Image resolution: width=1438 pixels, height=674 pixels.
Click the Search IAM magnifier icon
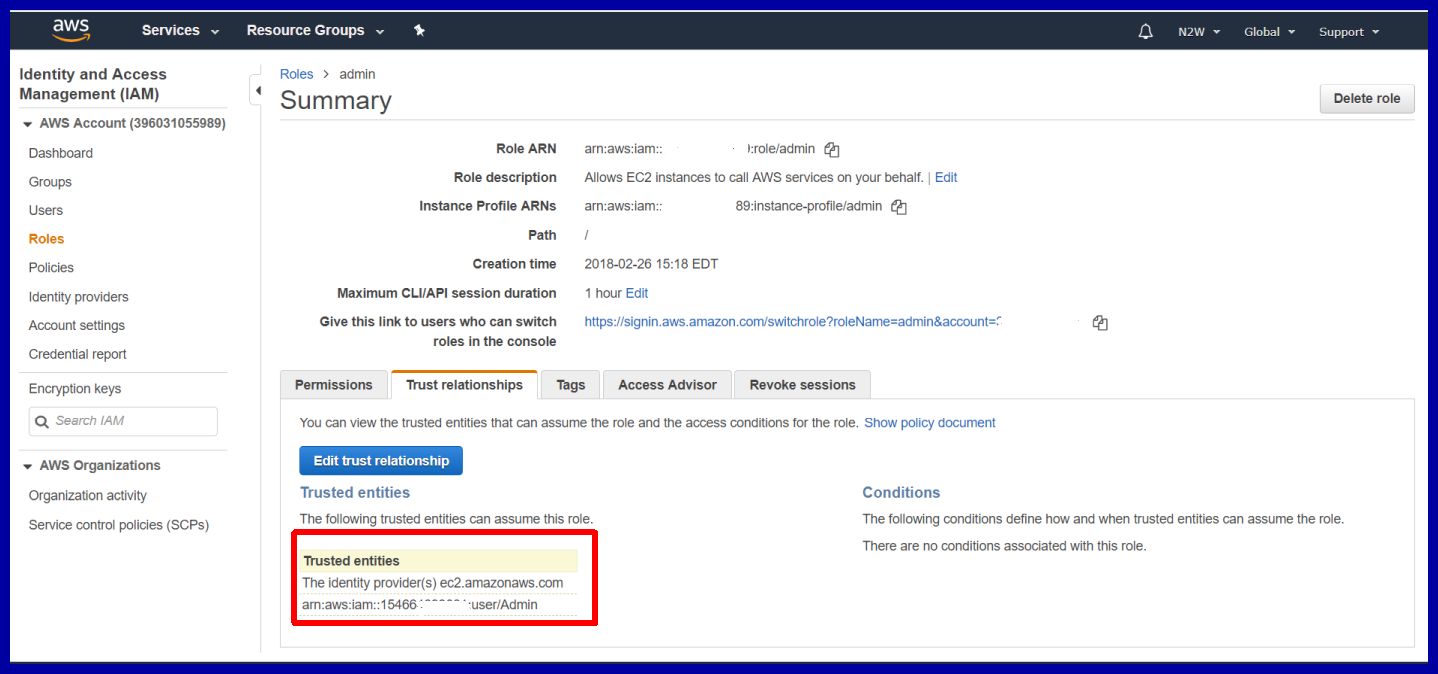pyautogui.click(x=42, y=422)
